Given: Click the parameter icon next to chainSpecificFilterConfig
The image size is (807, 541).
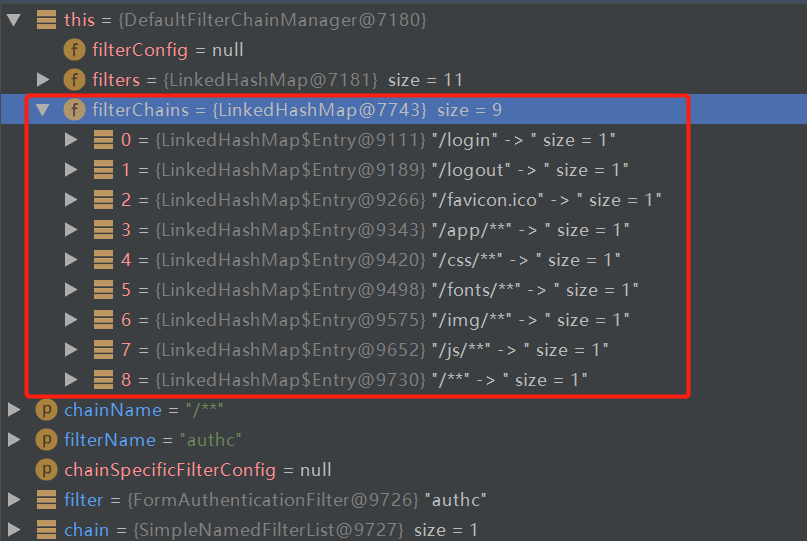Looking at the screenshot, I should point(46,469).
